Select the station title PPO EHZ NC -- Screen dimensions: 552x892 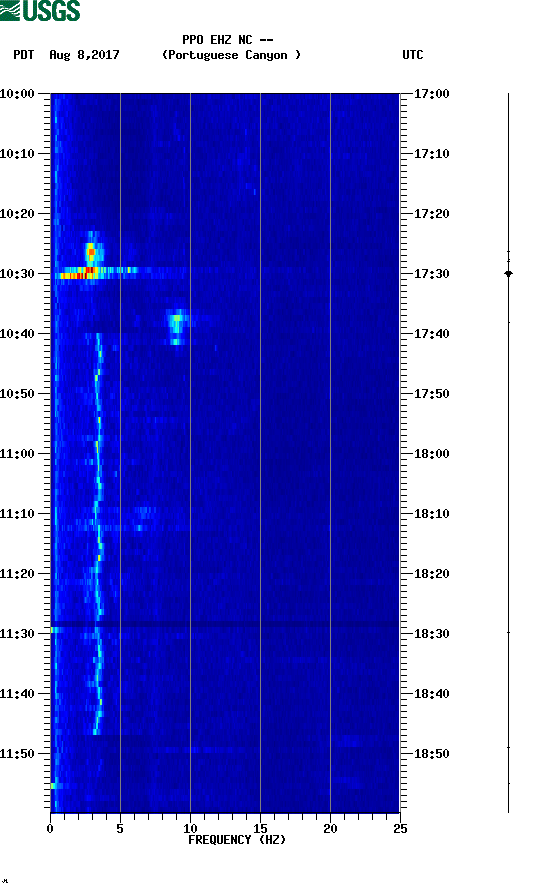(x=228, y=40)
